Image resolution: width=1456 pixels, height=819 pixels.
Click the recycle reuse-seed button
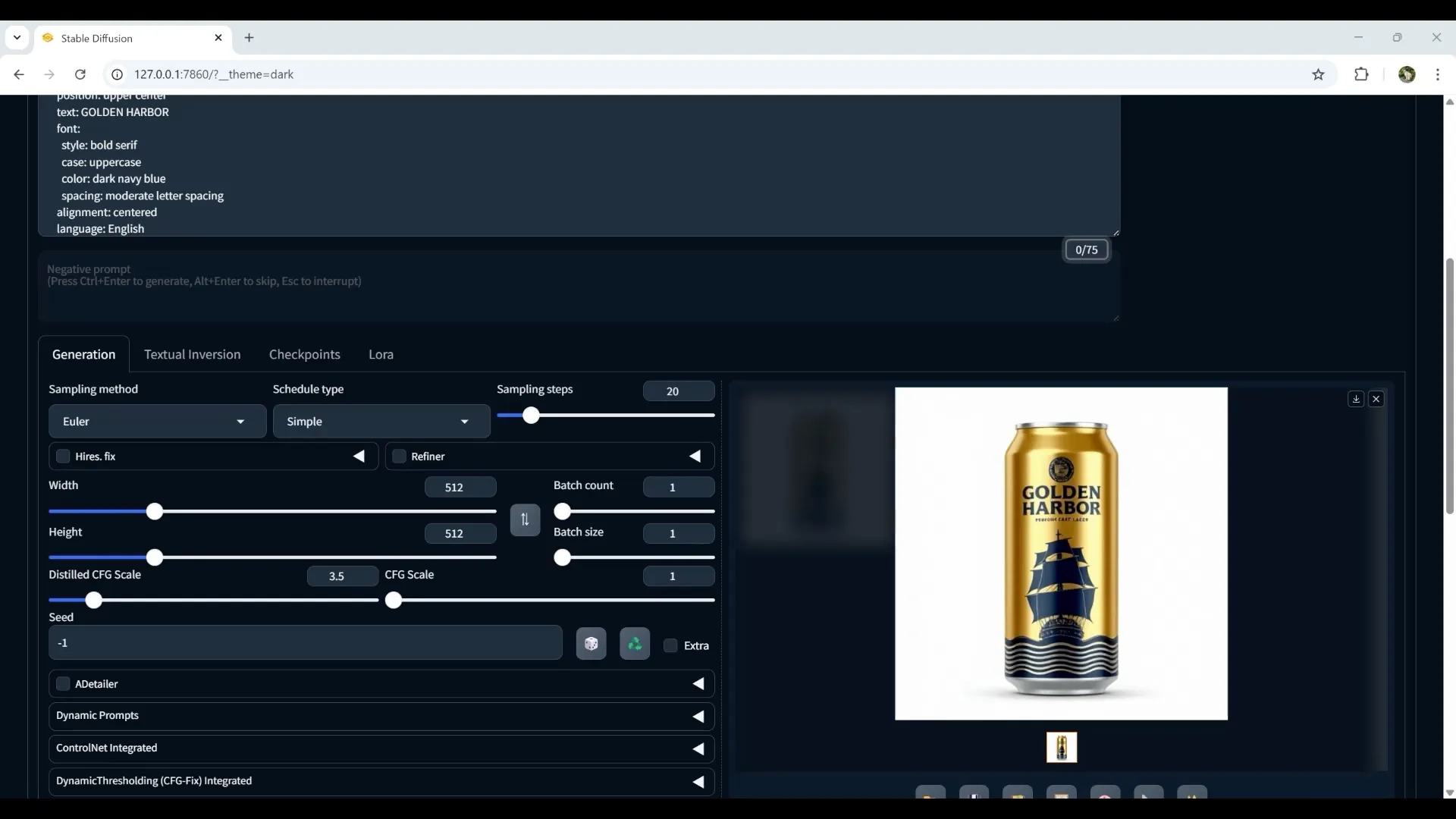click(635, 644)
